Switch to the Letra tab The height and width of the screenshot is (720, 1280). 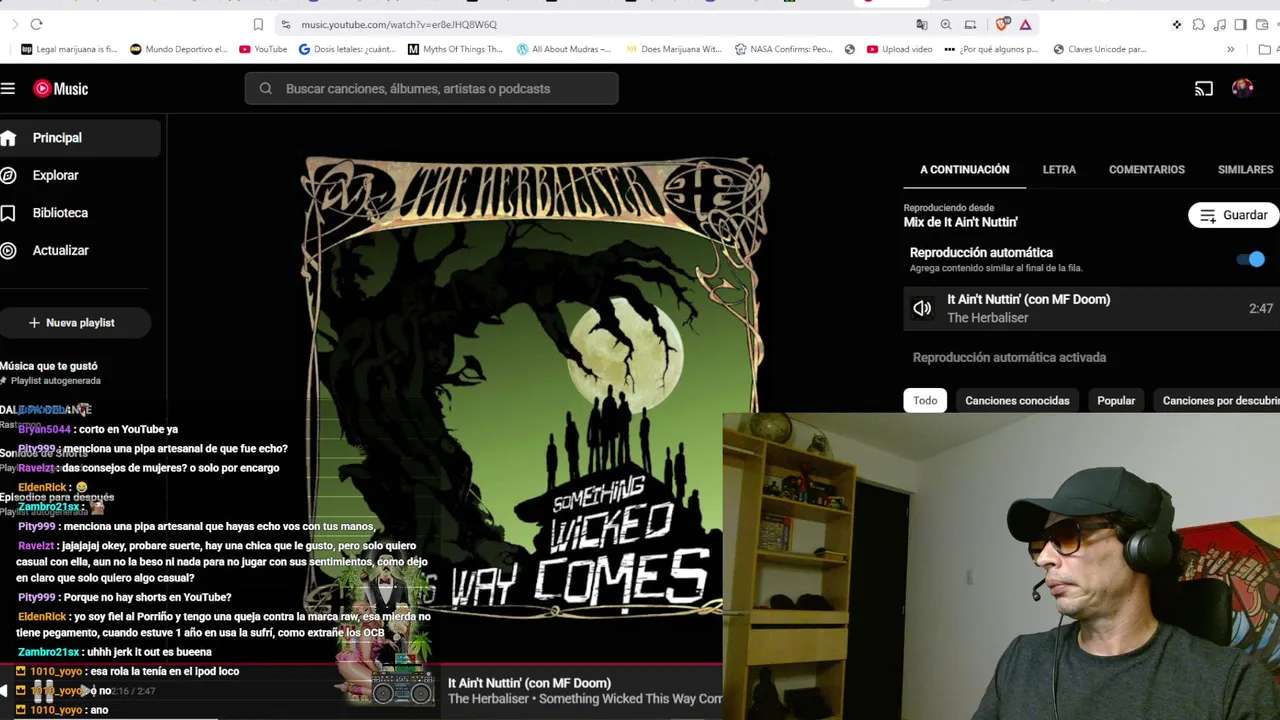coord(1059,170)
